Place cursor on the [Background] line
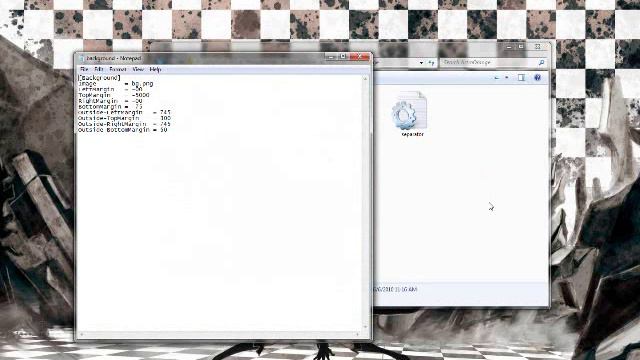640x360 pixels. point(99,78)
